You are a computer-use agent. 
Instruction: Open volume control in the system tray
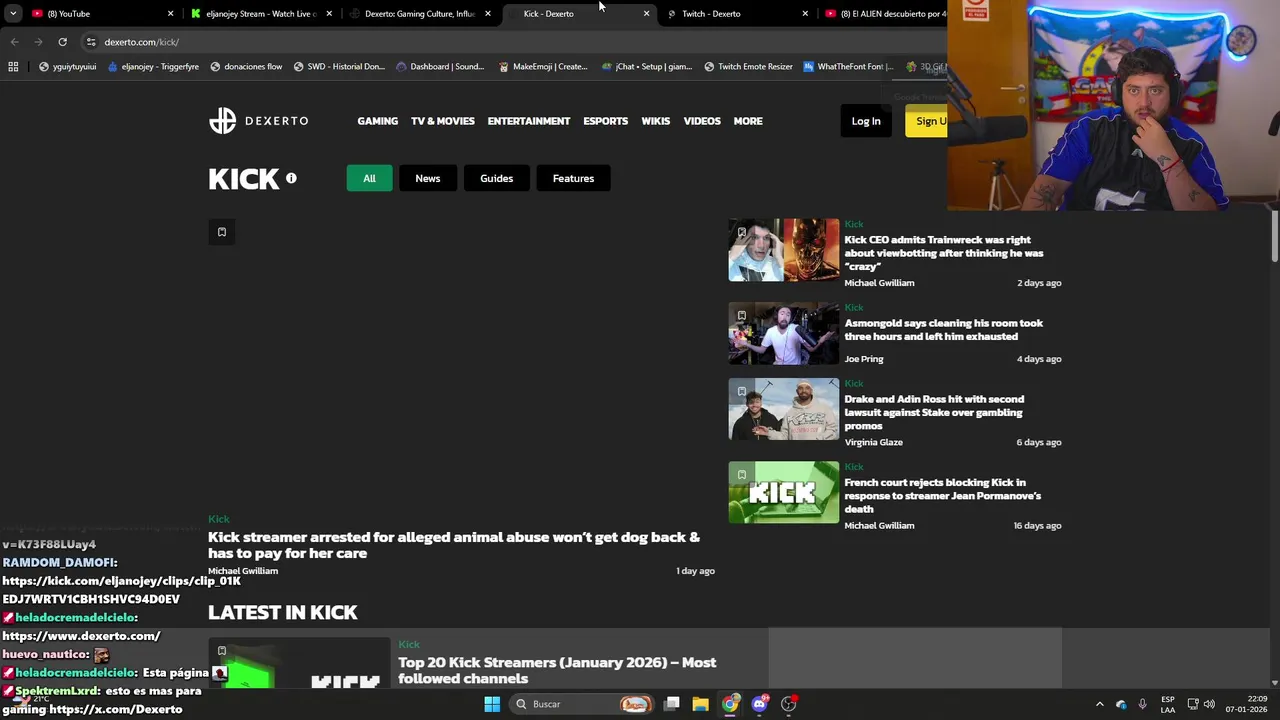pyautogui.click(x=1209, y=704)
